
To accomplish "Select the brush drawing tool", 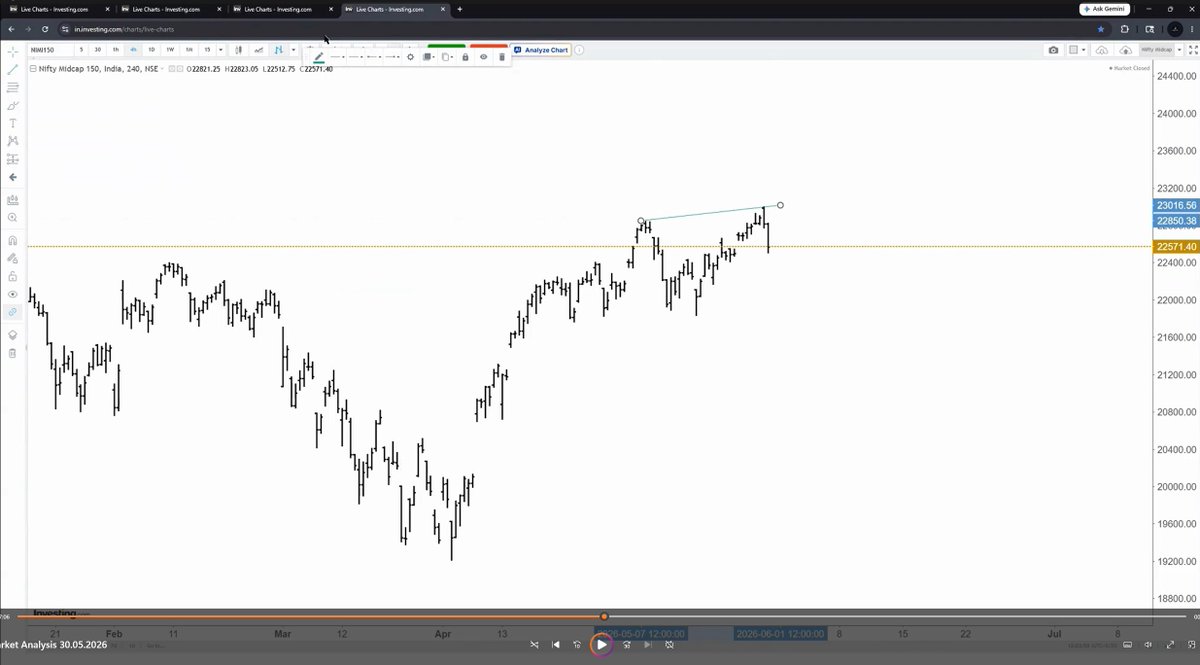I will point(12,105).
